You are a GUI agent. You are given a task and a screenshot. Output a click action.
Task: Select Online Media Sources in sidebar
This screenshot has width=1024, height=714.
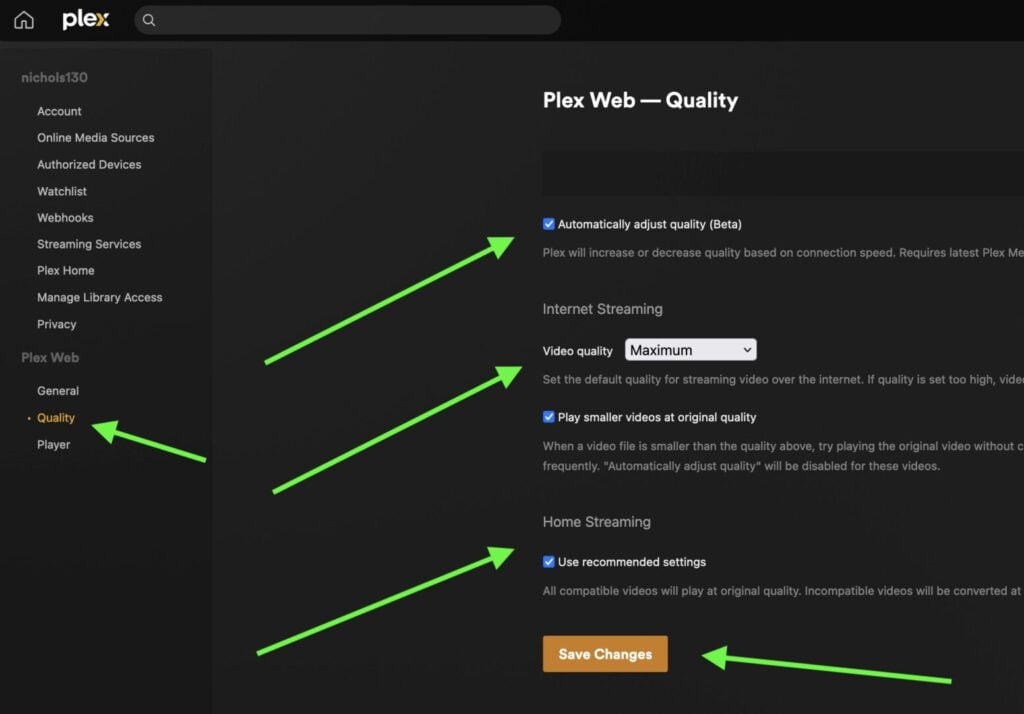tap(95, 138)
